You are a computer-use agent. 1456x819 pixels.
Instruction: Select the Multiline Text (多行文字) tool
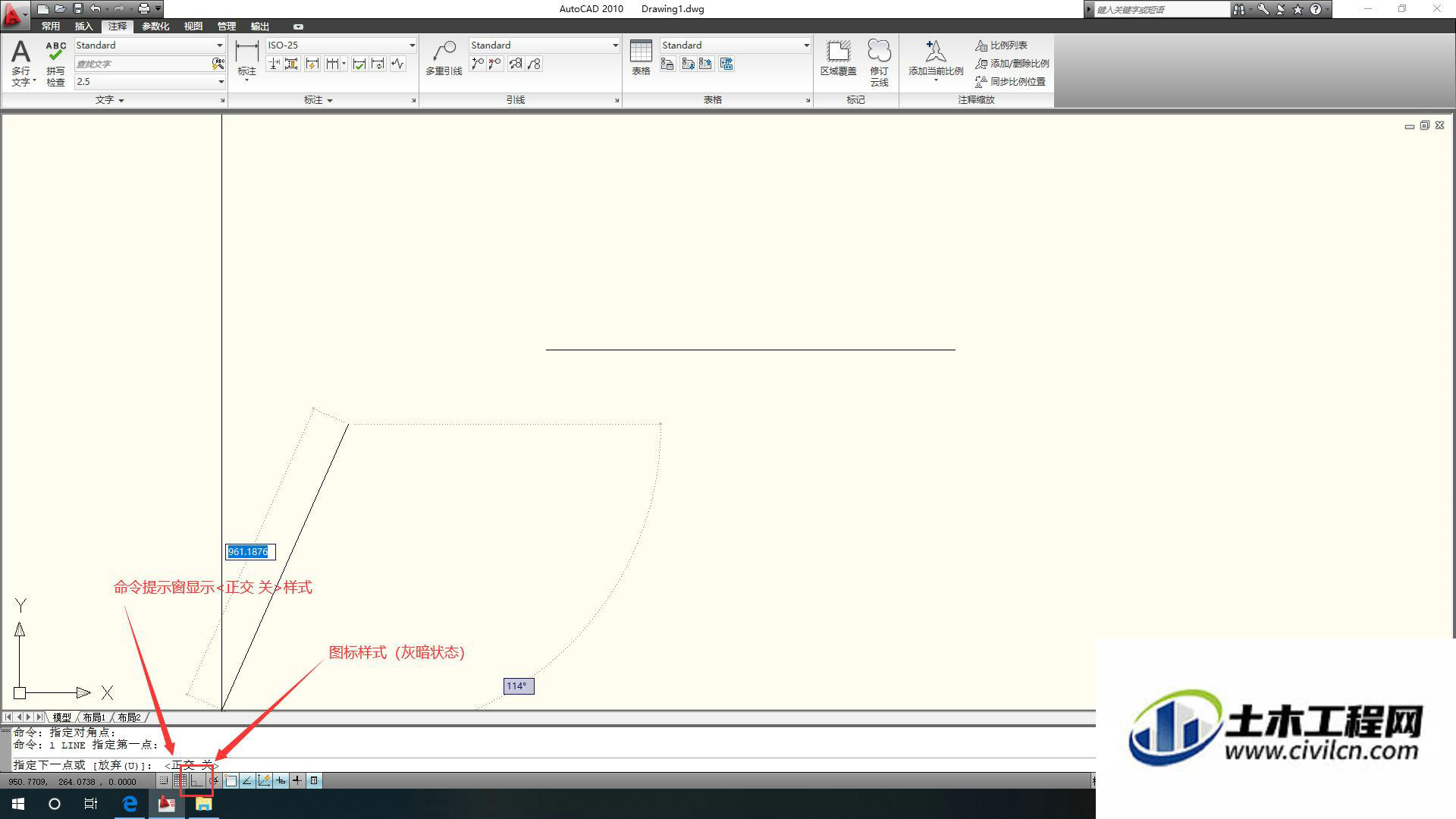pos(21,62)
